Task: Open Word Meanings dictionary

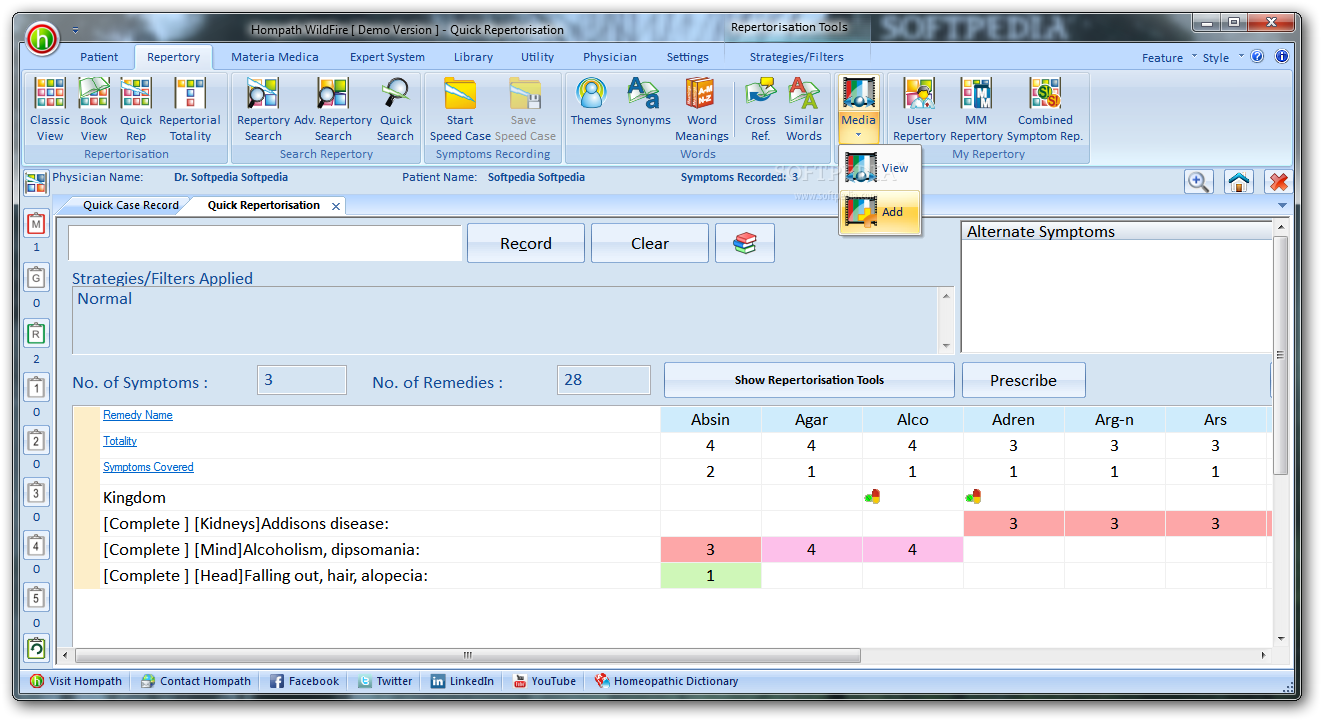Action: click(x=701, y=110)
